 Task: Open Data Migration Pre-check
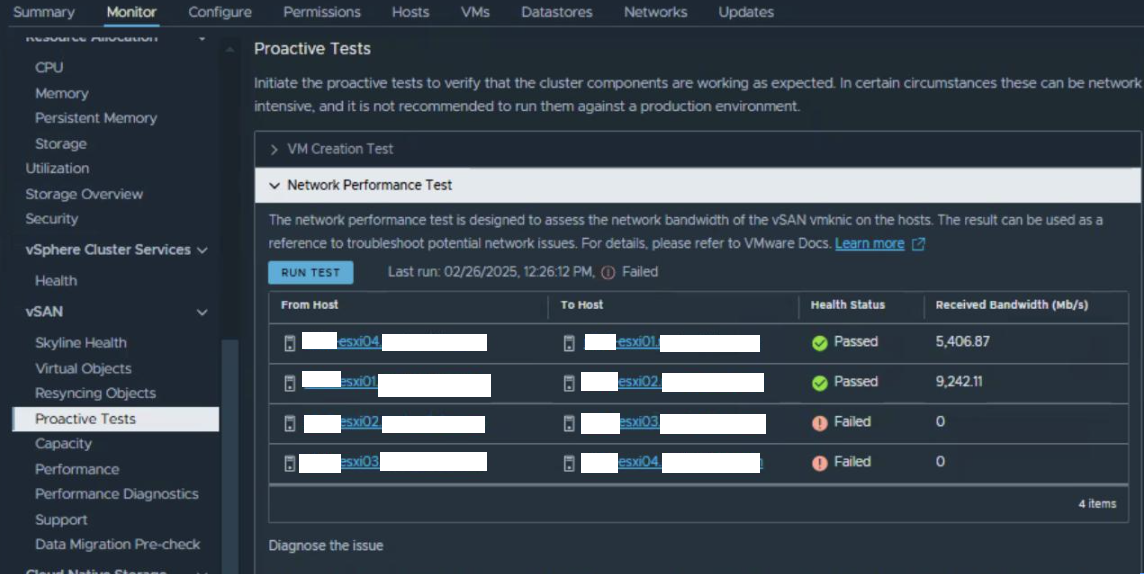117,544
